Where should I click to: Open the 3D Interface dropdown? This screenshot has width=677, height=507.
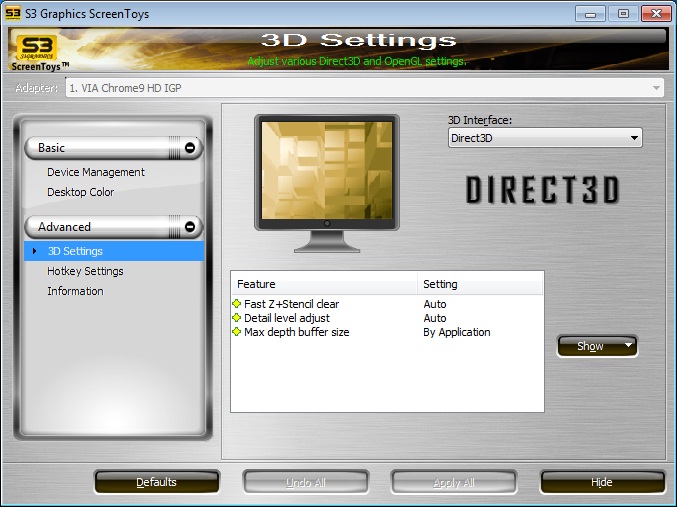pos(545,138)
